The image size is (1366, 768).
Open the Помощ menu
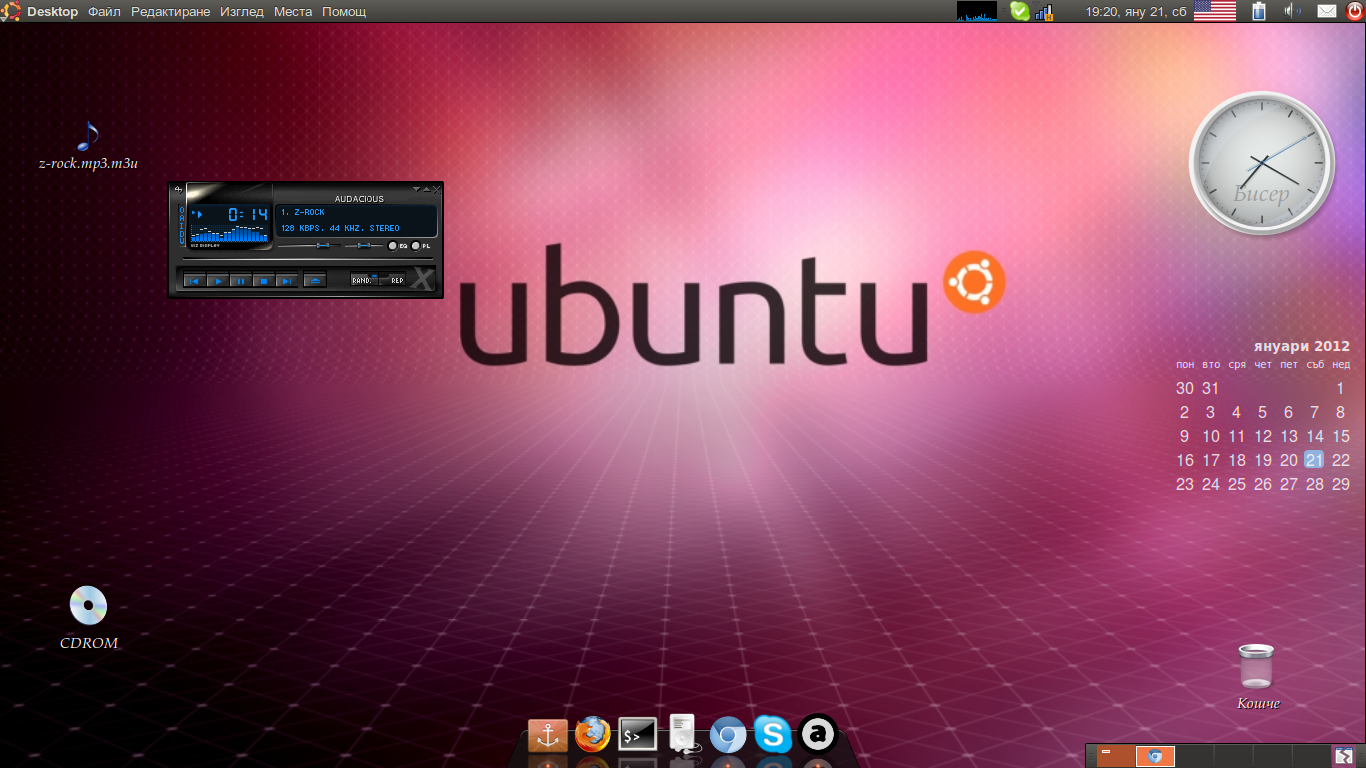[x=344, y=12]
